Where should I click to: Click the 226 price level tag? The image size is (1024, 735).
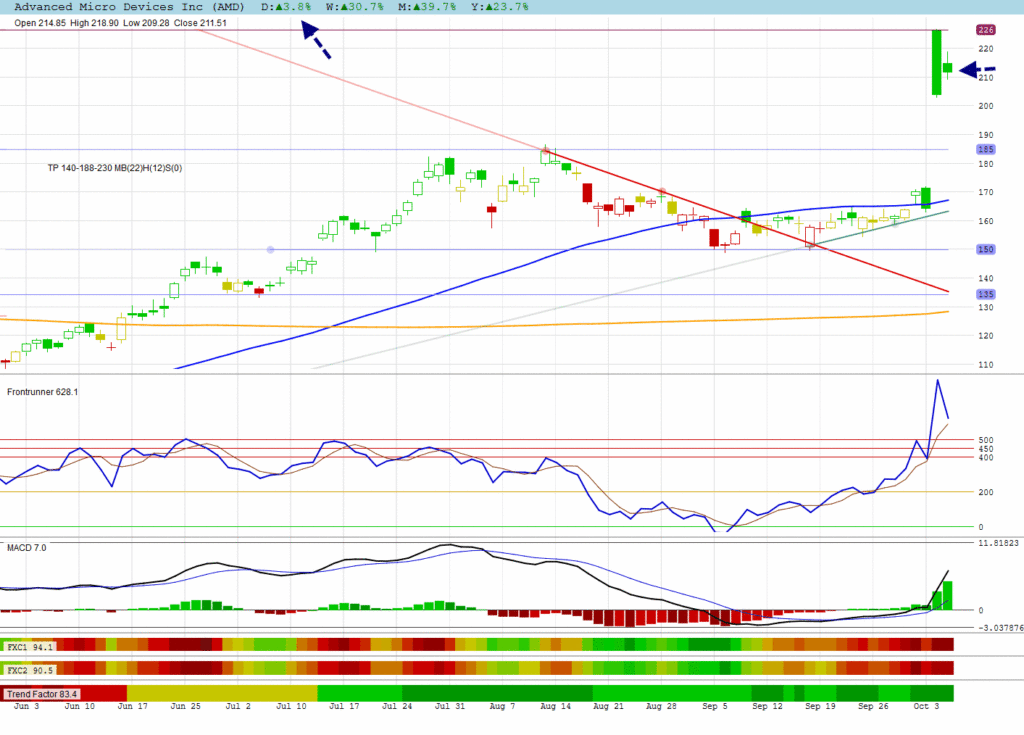click(984, 30)
